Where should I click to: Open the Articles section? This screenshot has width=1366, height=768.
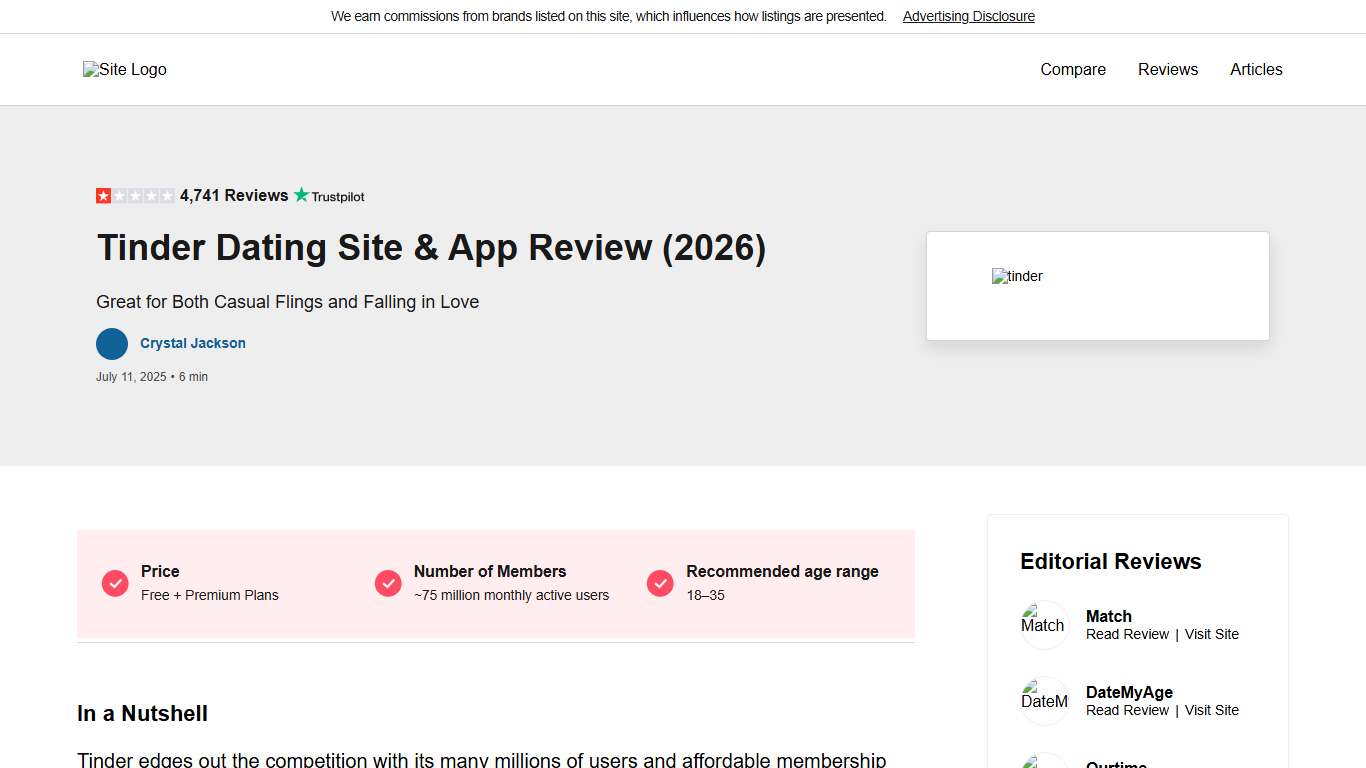1256,69
